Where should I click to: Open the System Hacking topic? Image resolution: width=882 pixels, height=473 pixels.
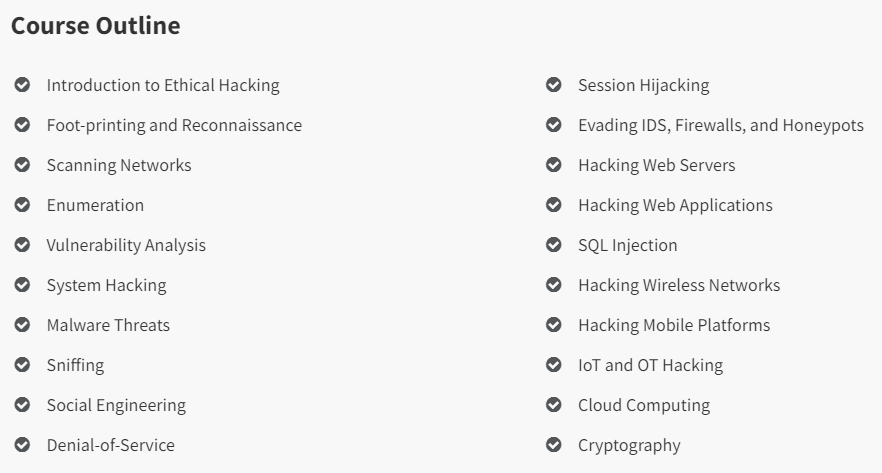[107, 285]
